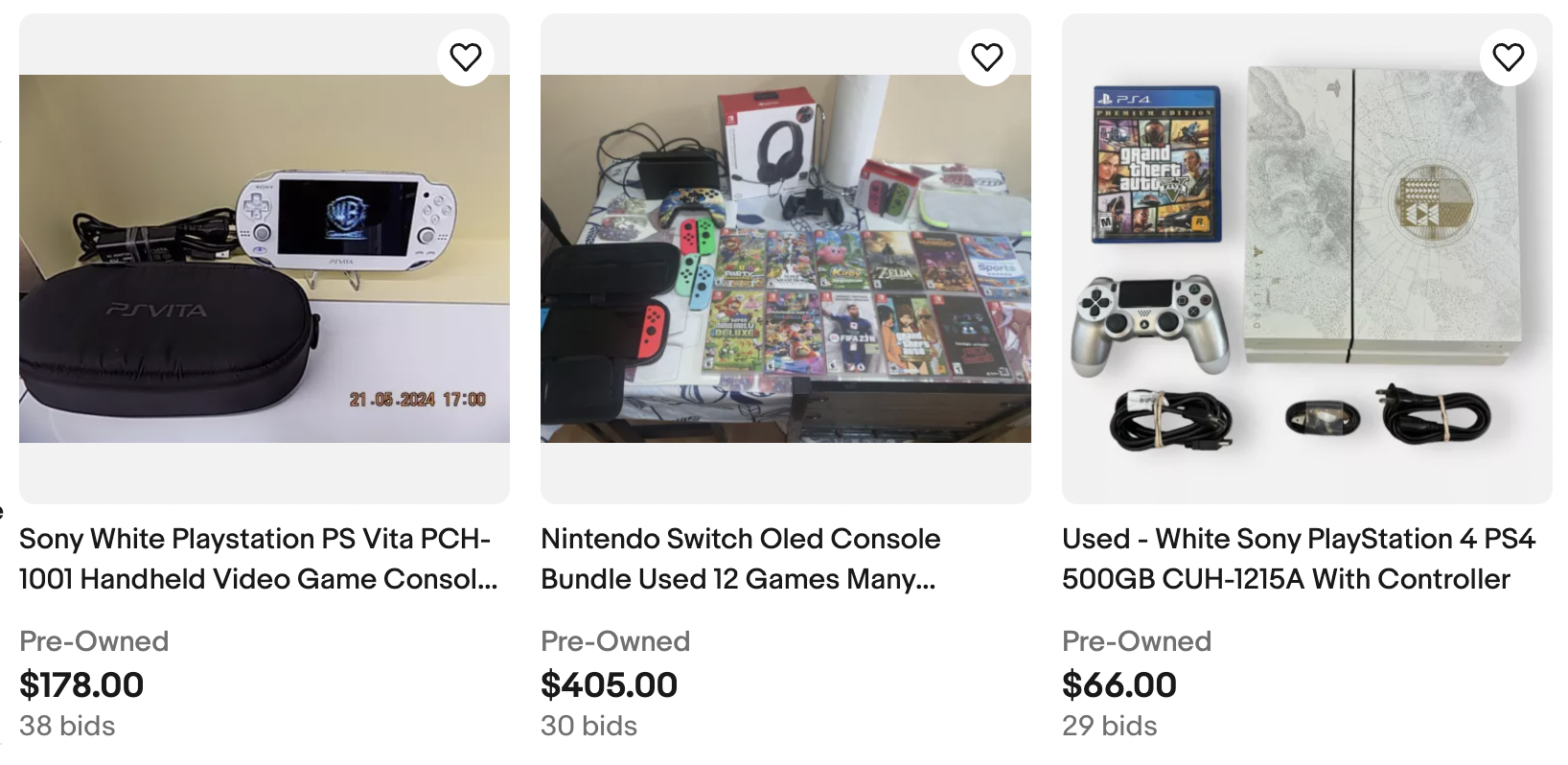This screenshot has width=1568, height=765.
Task: Select the watchlist heart above the white PS4 console photo
Action: (1510, 57)
